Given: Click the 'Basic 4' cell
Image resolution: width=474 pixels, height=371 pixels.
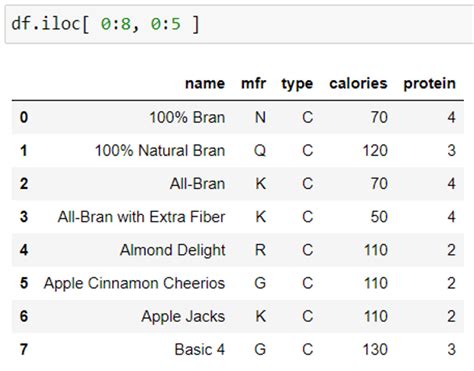Looking at the screenshot, I should [x=200, y=350].
